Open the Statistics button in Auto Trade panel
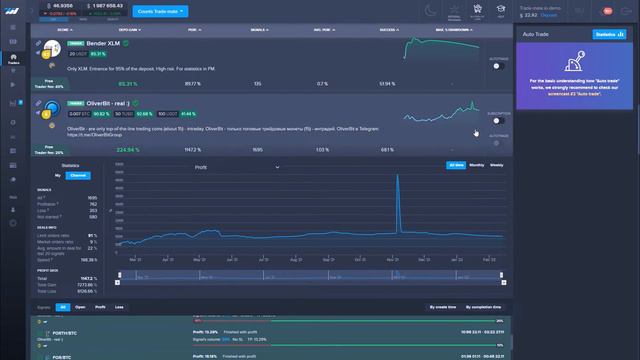 pyautogui.click(x=609, y=34)
